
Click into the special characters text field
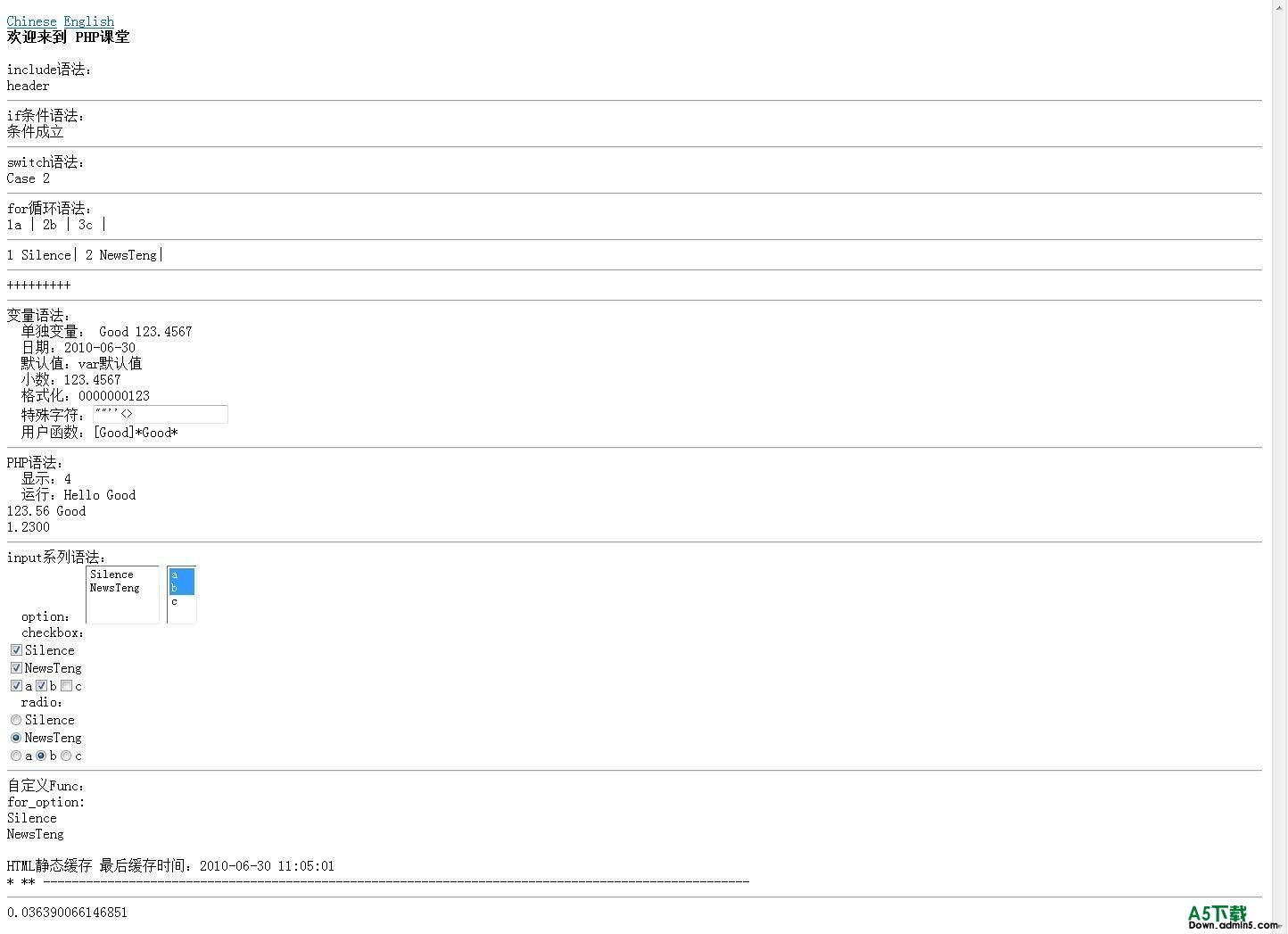(161, 414)
